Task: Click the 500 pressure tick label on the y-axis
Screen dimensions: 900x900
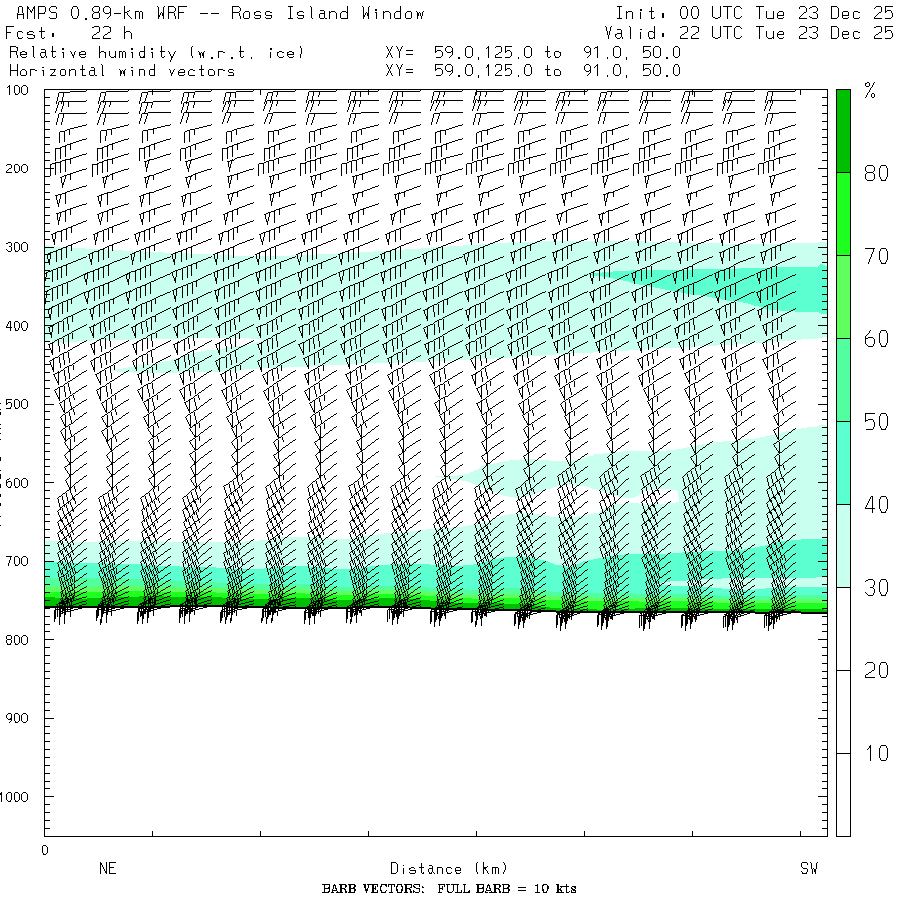Action: 21,404
